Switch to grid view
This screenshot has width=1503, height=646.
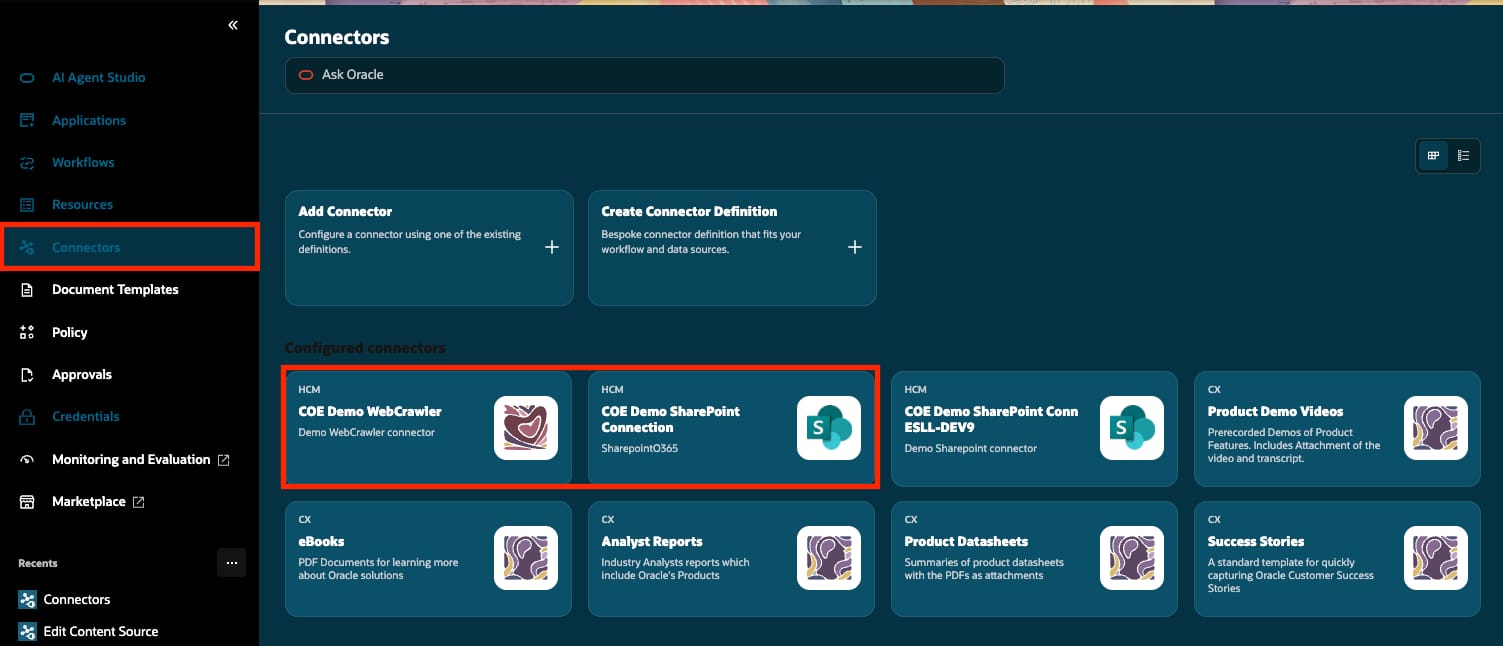[x=1433, y=155]
